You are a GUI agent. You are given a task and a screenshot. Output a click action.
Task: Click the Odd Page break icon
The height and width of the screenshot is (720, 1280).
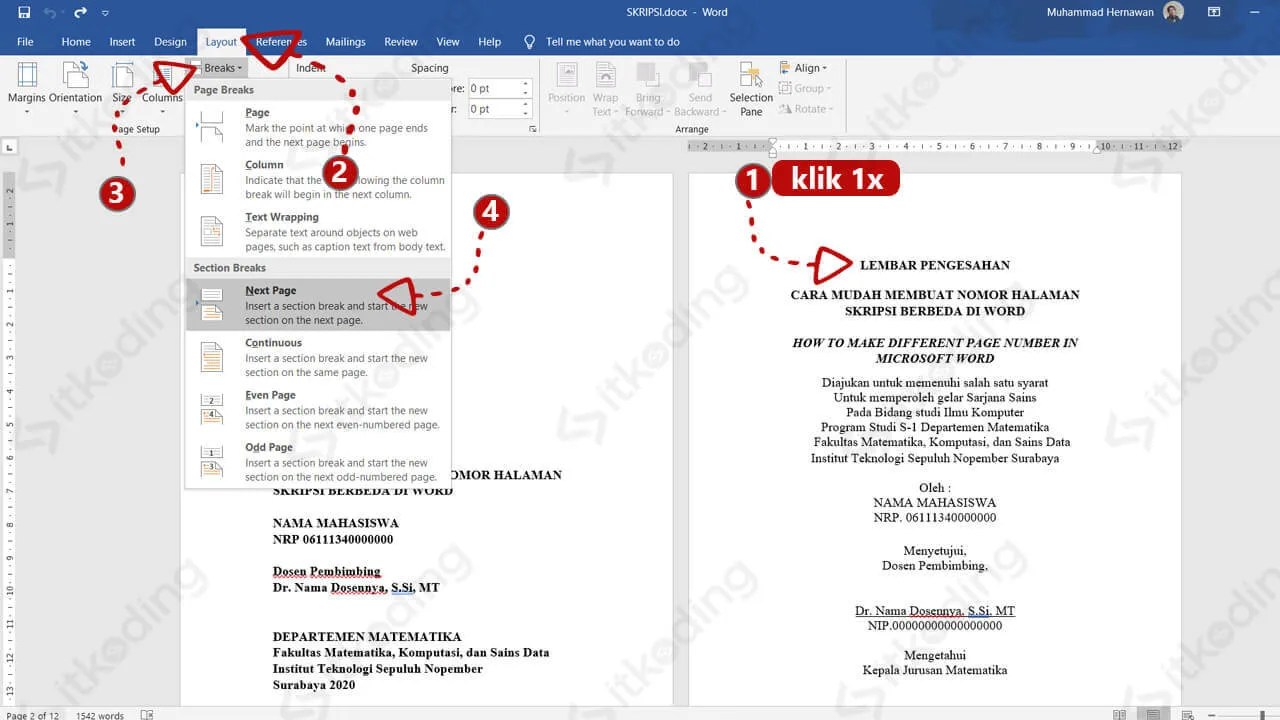pos(211,461)
